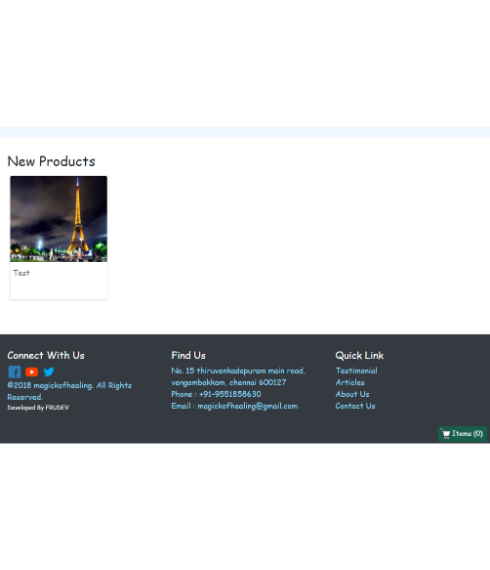This screenshot has height=570, width=490.
Task: Click the Quick Link footer heading
Action: 360,355
